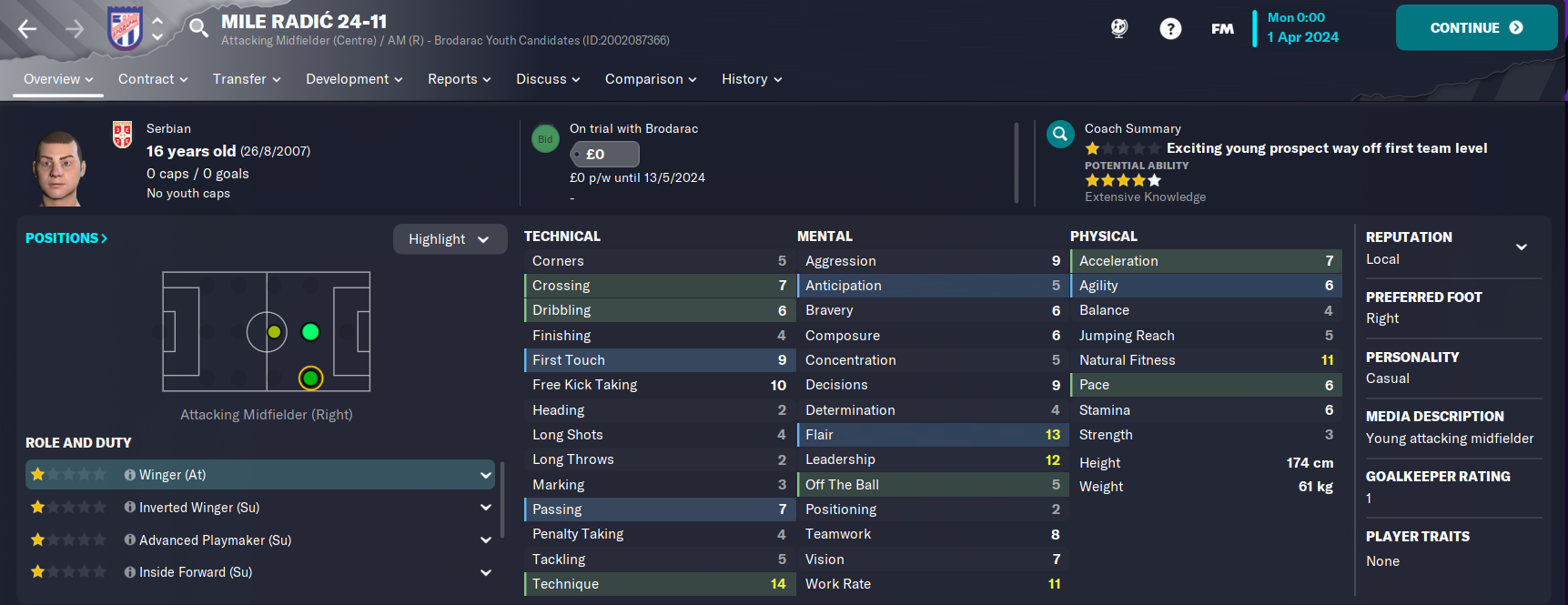The width and height of the screenshot is (1568, 605).
Task: Open the Positions link
Action: coord(66,238)
